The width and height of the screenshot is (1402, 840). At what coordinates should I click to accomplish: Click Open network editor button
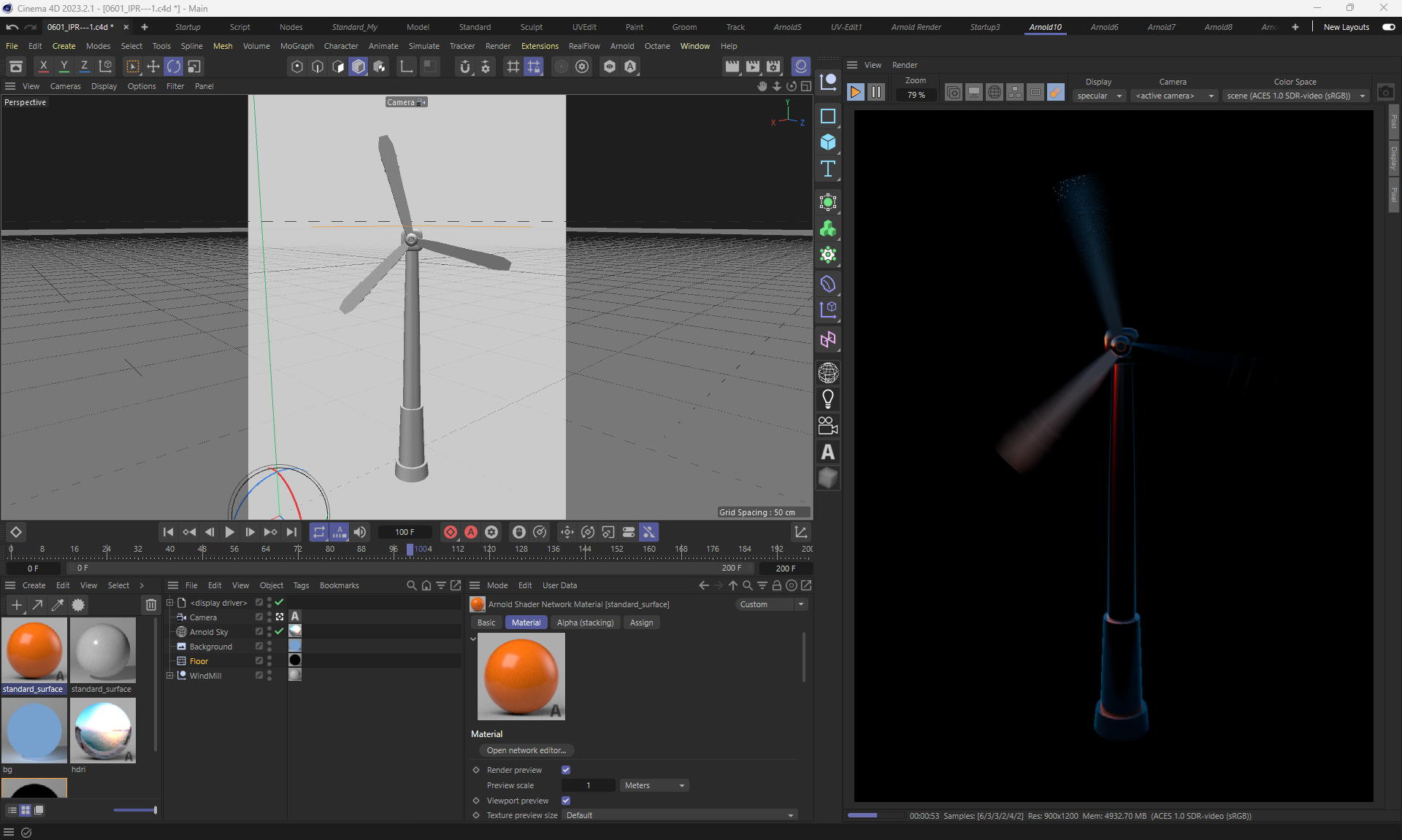[x=526, y=750]
